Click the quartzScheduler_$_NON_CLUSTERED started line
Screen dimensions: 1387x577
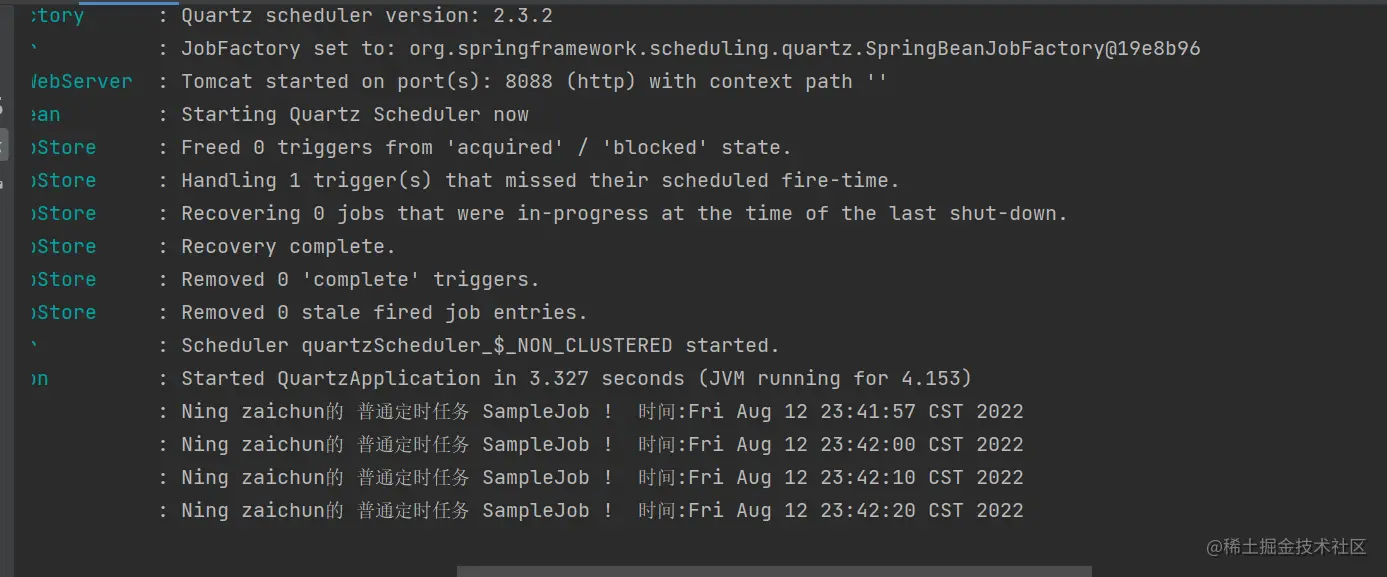480,346
